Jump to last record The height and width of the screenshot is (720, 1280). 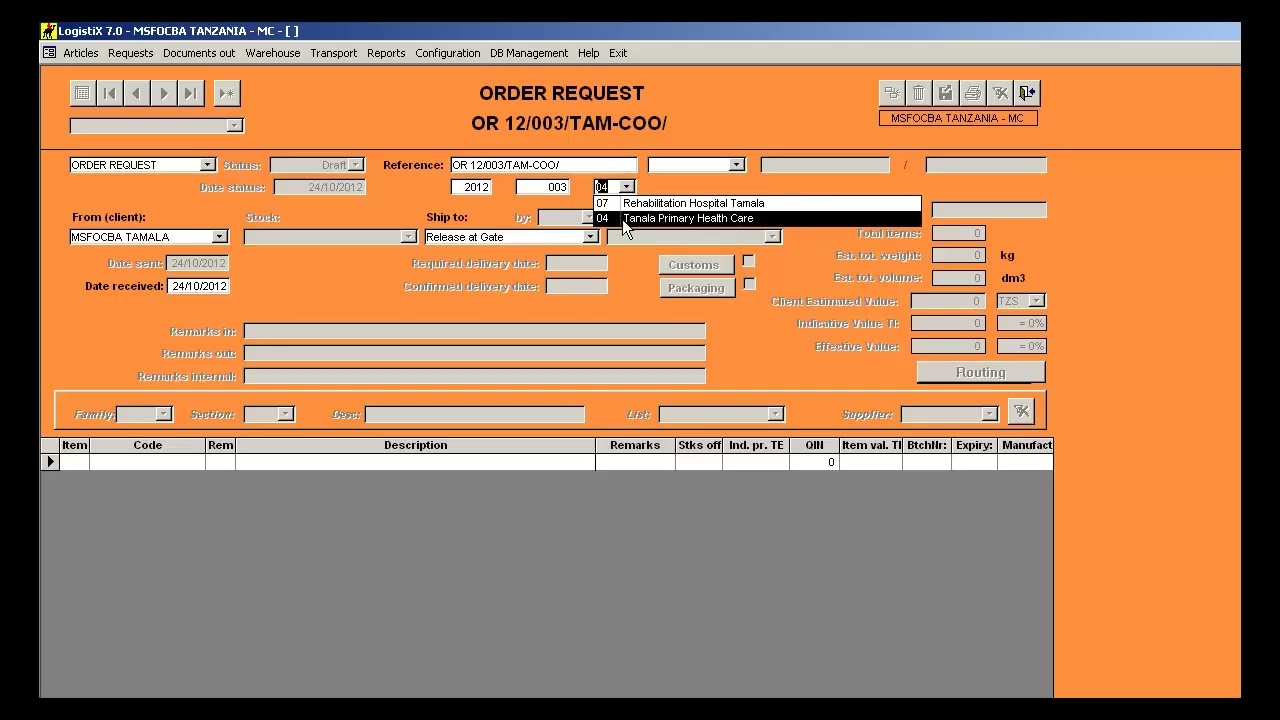point(191,93)
